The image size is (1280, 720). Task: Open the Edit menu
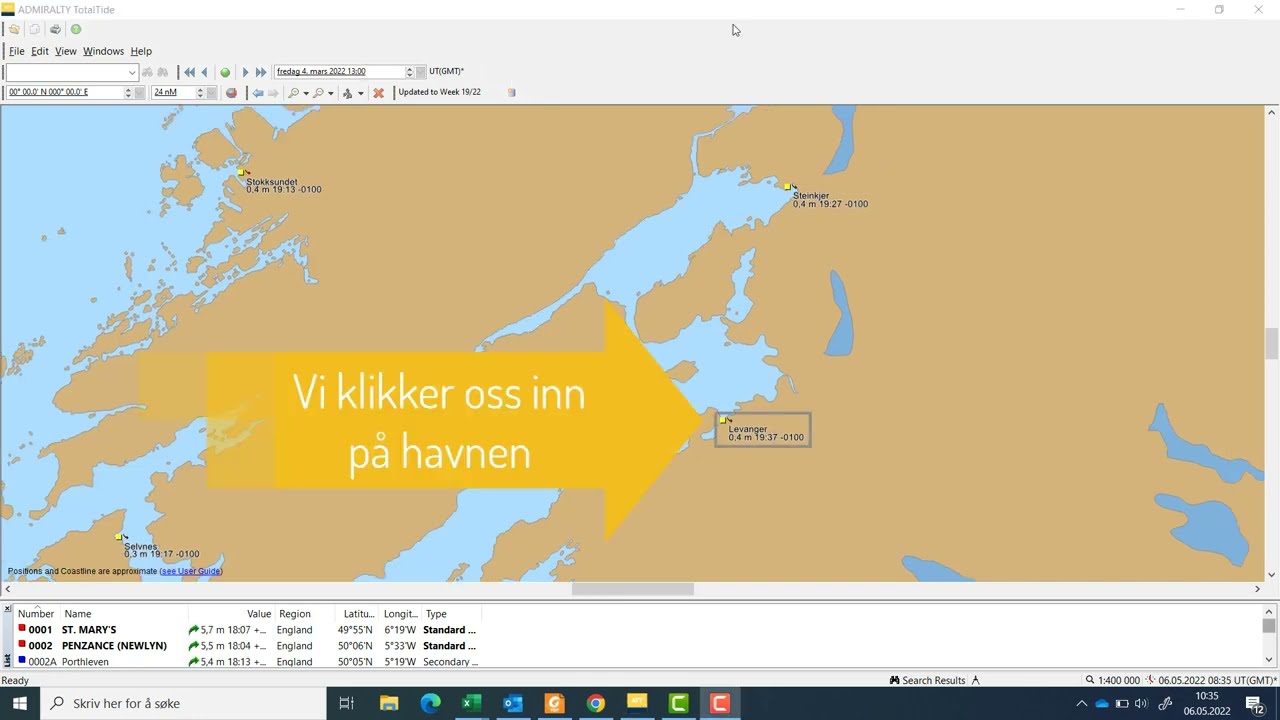[x=39, y=51]
